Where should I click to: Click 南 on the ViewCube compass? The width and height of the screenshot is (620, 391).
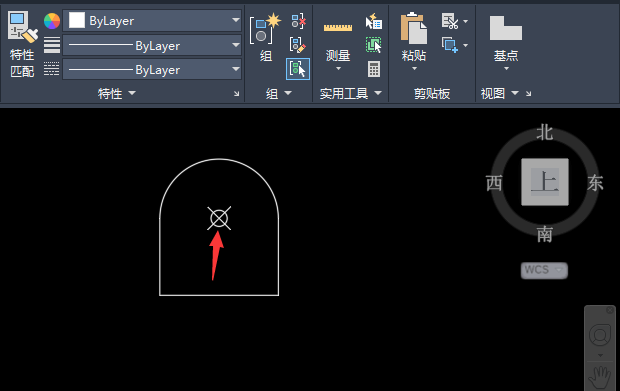pyautogui.click(x=544, y=234)
